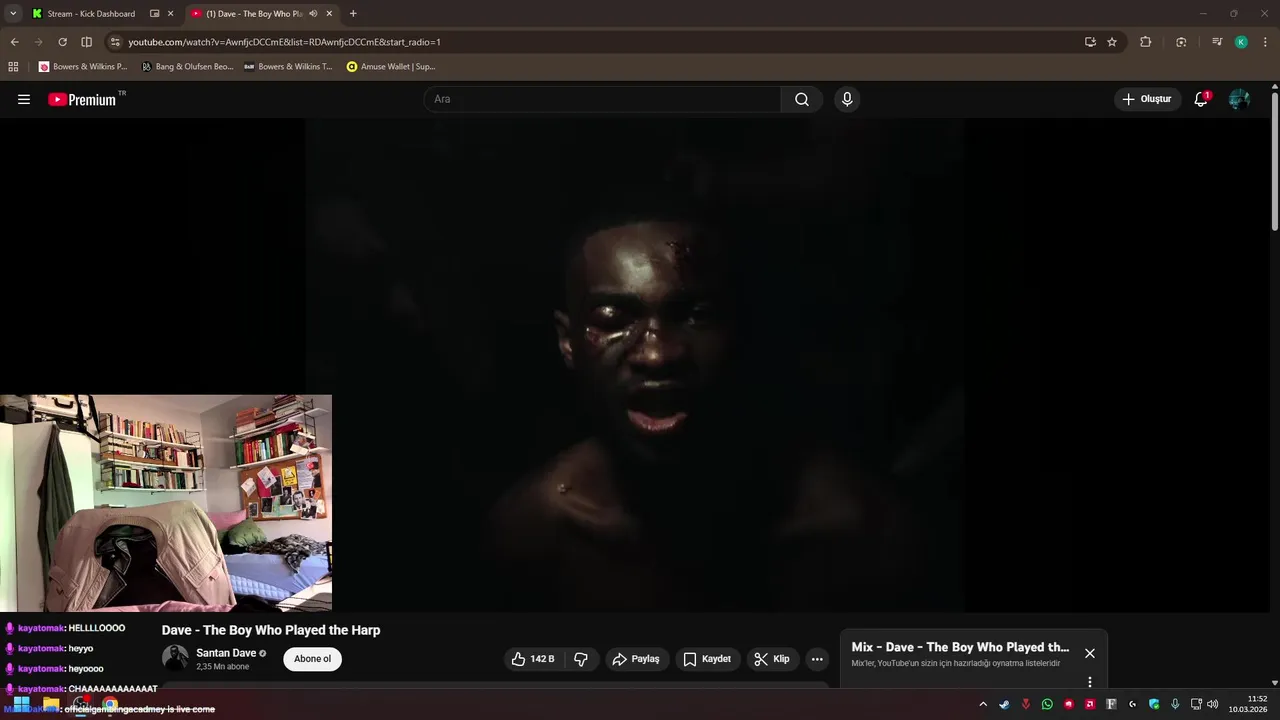Open the Extensions puzzle icon

pos(1146,42)
